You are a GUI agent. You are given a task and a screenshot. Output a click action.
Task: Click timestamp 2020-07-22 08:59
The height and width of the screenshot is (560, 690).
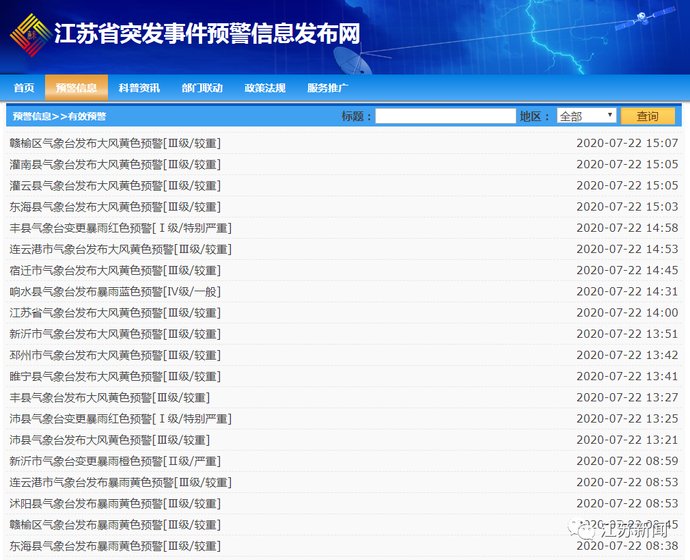point(627,461)
